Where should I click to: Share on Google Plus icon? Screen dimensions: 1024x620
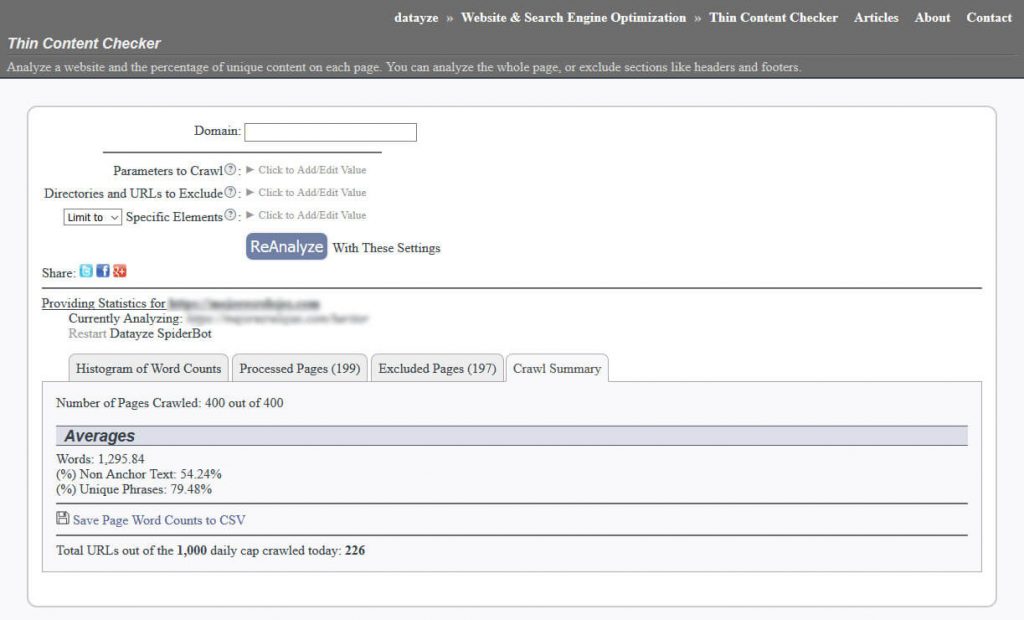[x=120, y=270]
